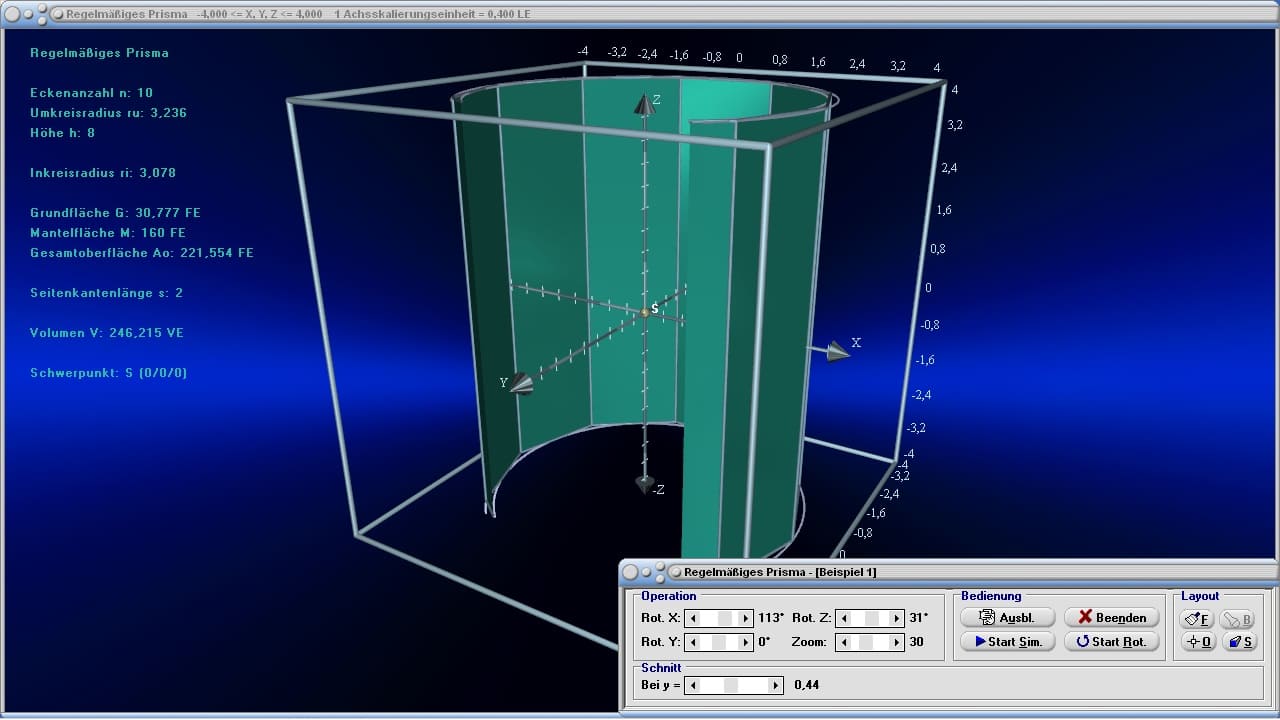The image size is (1280, 720).
Task: Increase Rot. X with right arrow
Action: point(745,618)
